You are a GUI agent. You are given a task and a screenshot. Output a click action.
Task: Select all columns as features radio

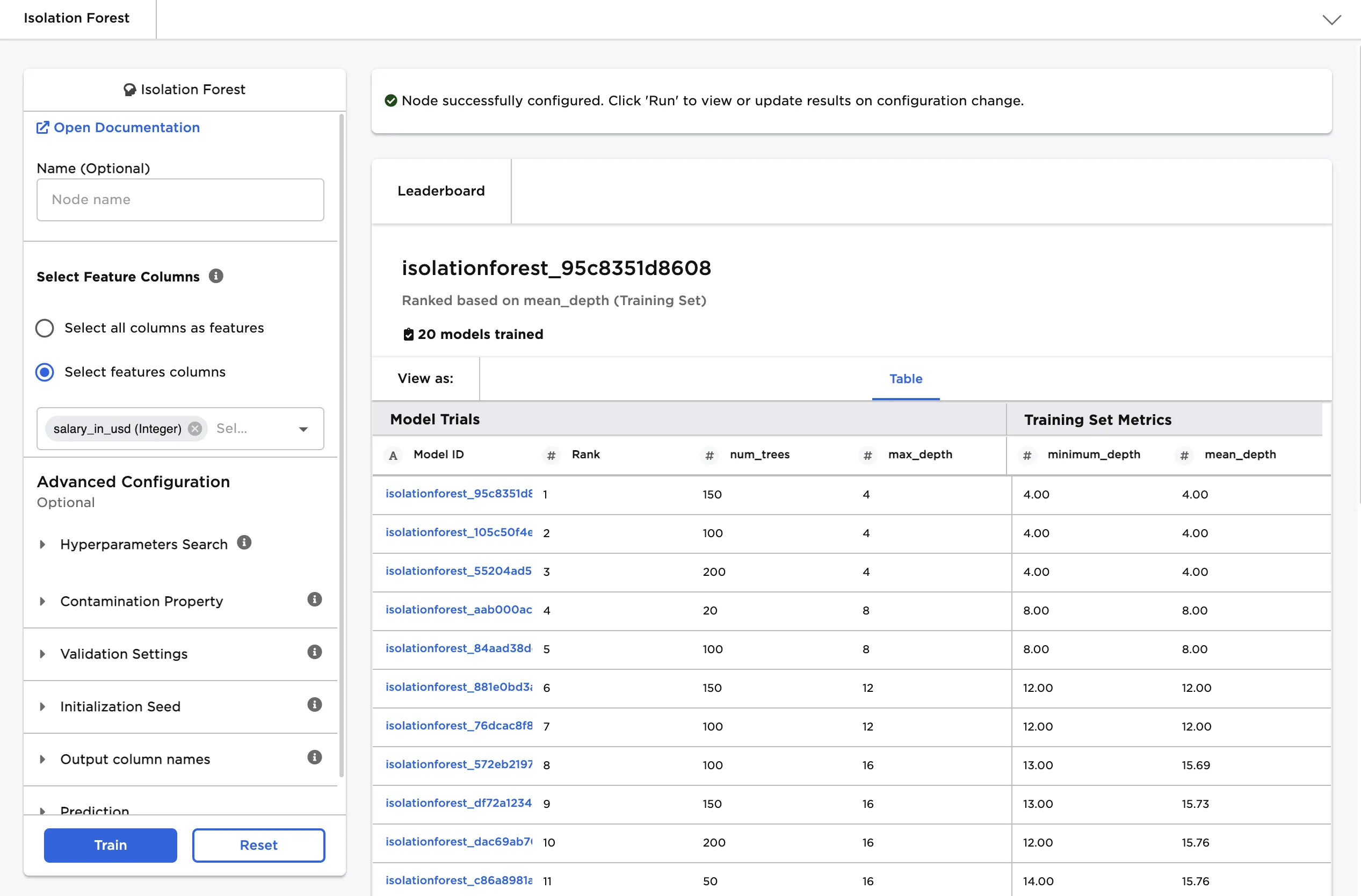tap(45, 328)
